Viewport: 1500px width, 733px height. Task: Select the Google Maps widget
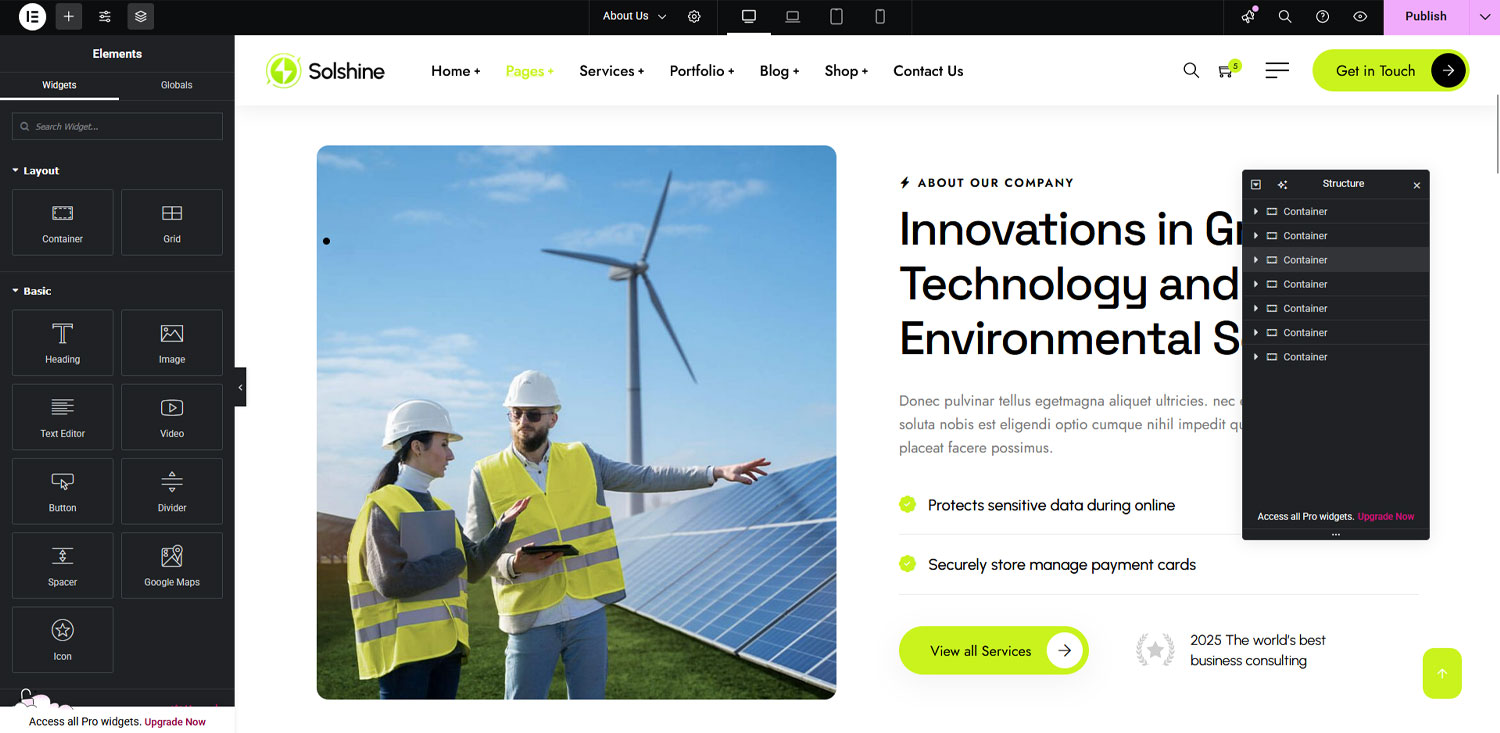172,565
